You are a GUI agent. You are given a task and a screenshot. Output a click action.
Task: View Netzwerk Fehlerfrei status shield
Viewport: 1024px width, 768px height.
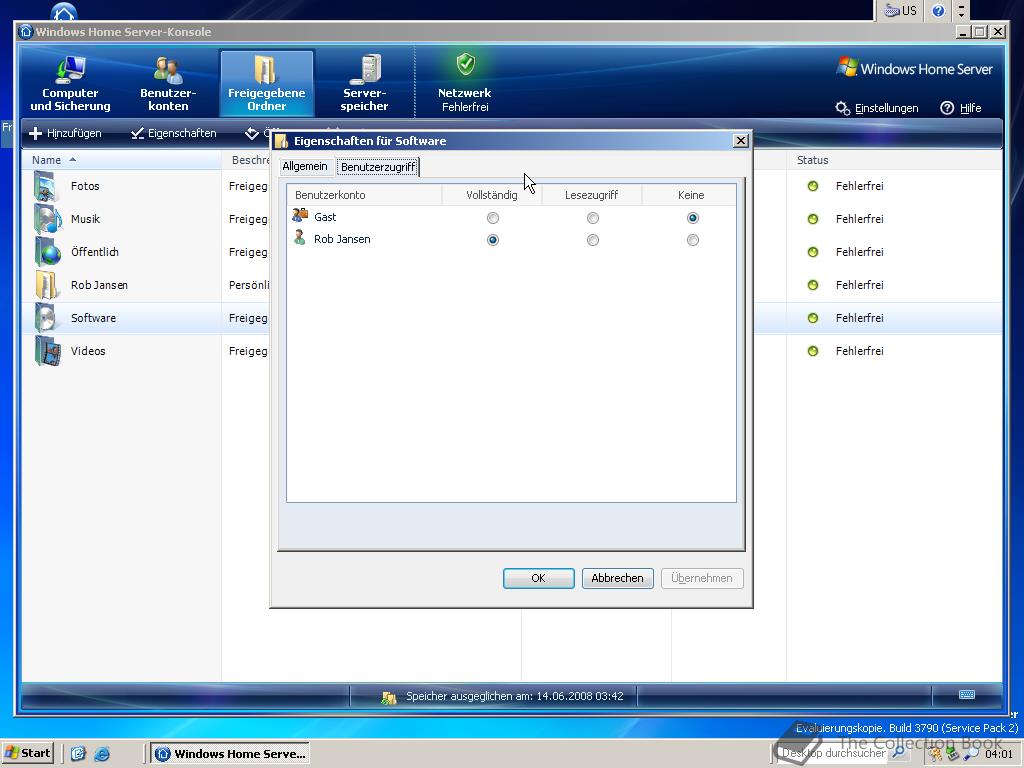click(x=465, y=64)
